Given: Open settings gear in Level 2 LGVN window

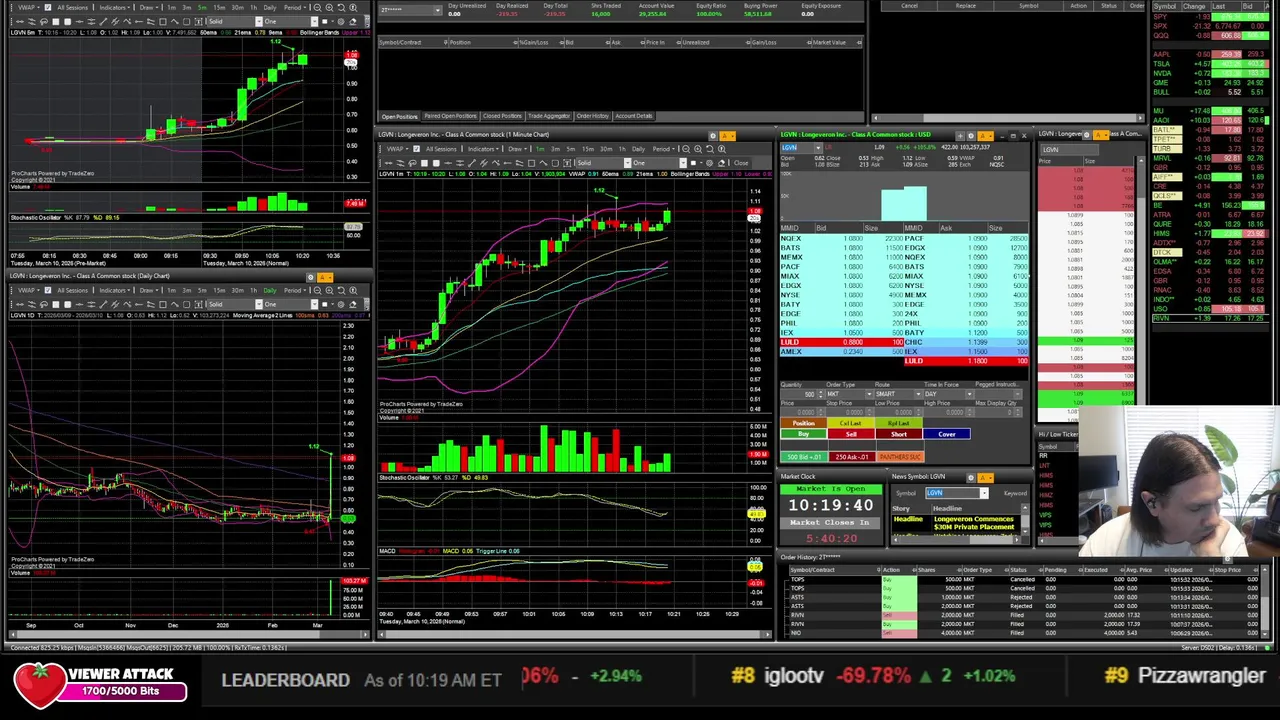Looking at the screenshot, I should 970,135.
